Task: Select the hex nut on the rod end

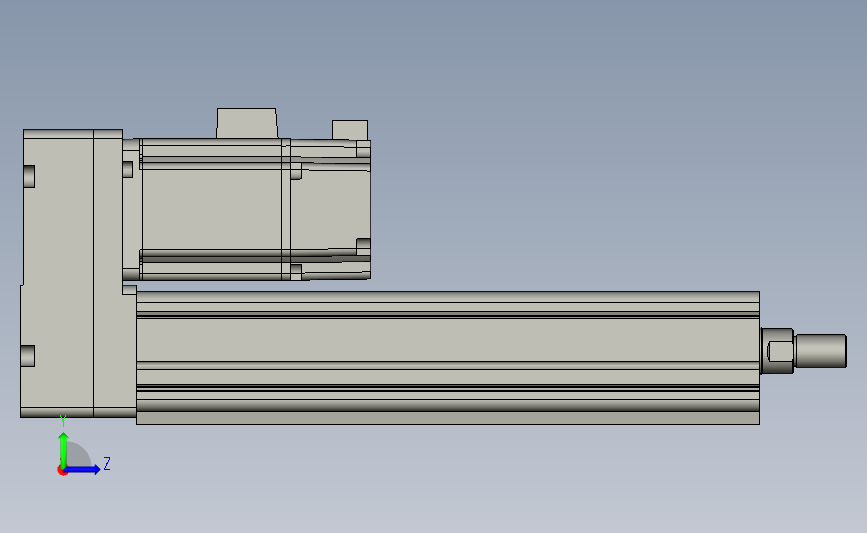Action: click(777, 351)
